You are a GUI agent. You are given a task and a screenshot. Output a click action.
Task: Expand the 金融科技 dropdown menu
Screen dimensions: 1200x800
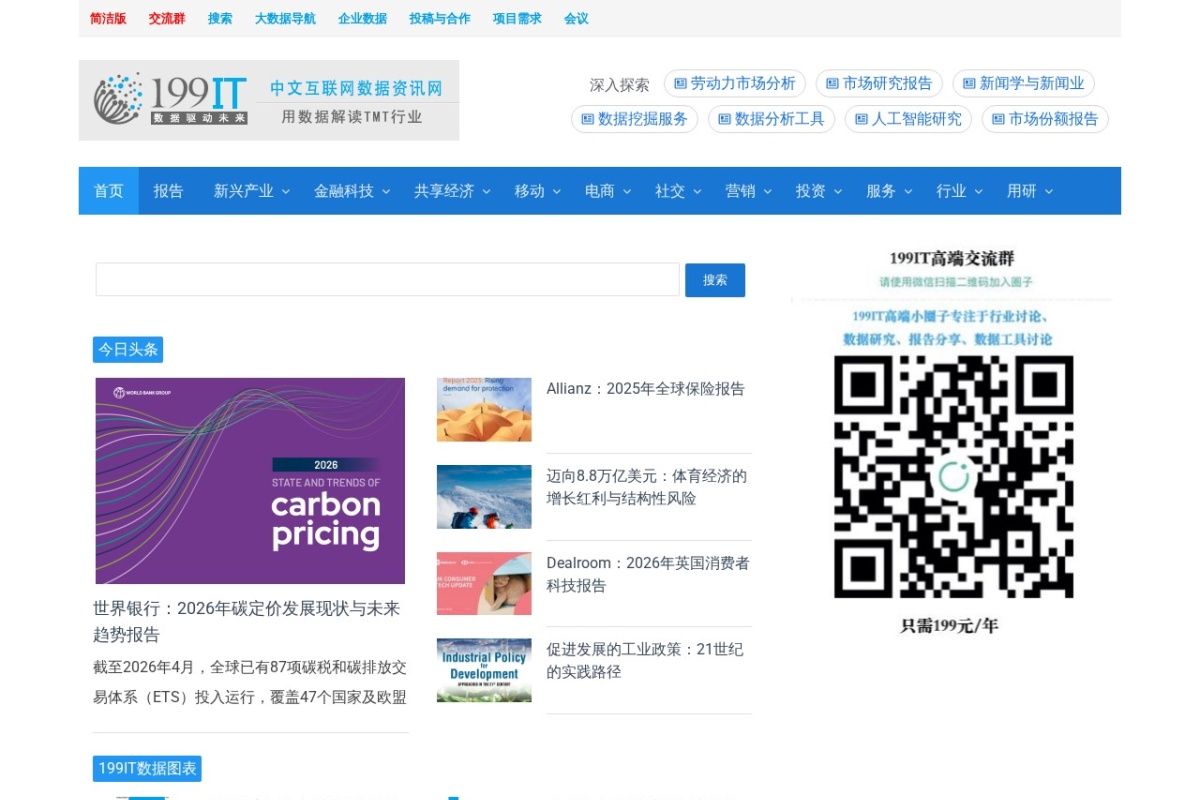[351, 191]
